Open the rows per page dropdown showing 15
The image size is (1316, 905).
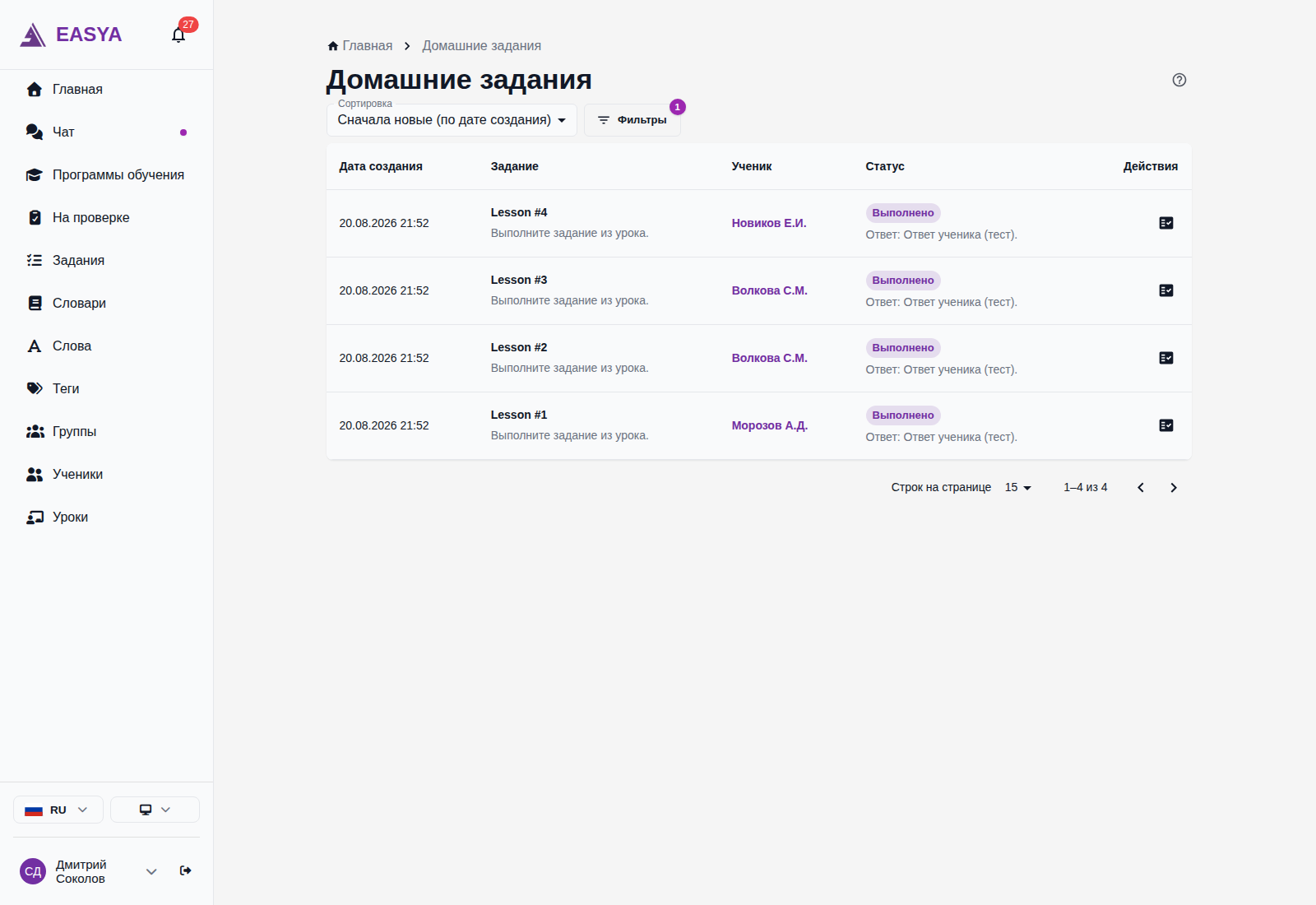coord(1017,488)
